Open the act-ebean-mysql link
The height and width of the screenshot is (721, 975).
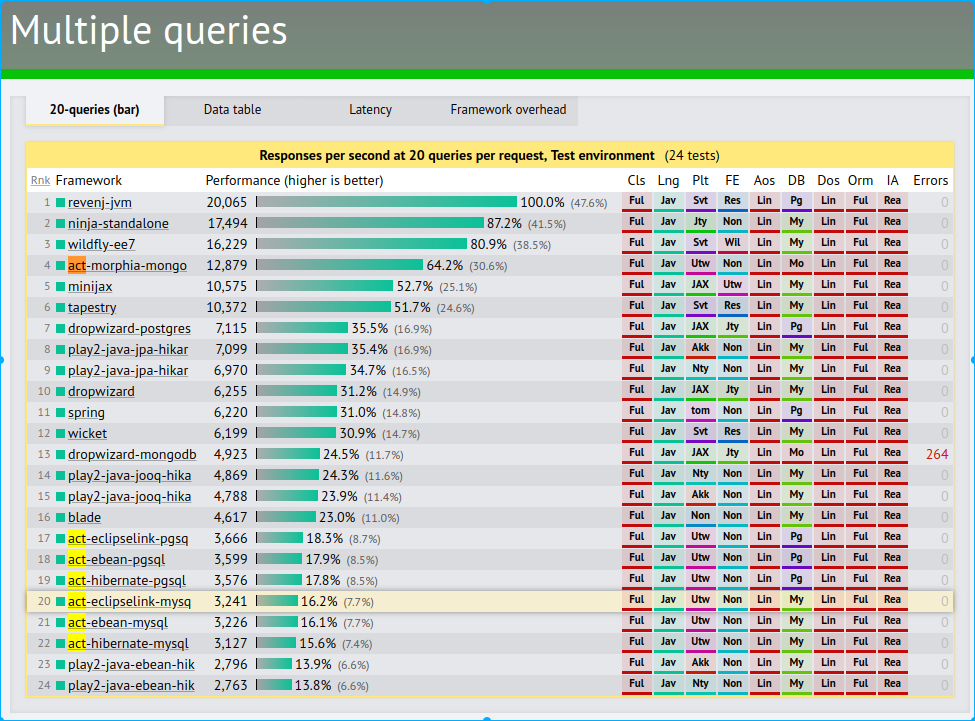click(118, 623)
